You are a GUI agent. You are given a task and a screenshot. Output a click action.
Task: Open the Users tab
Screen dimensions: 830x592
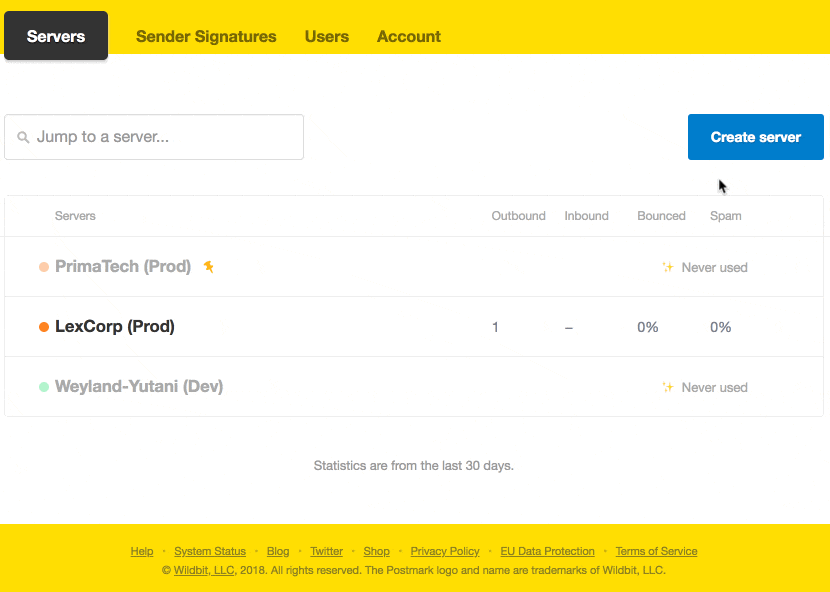pyautogui.click(x=327, y=36)
